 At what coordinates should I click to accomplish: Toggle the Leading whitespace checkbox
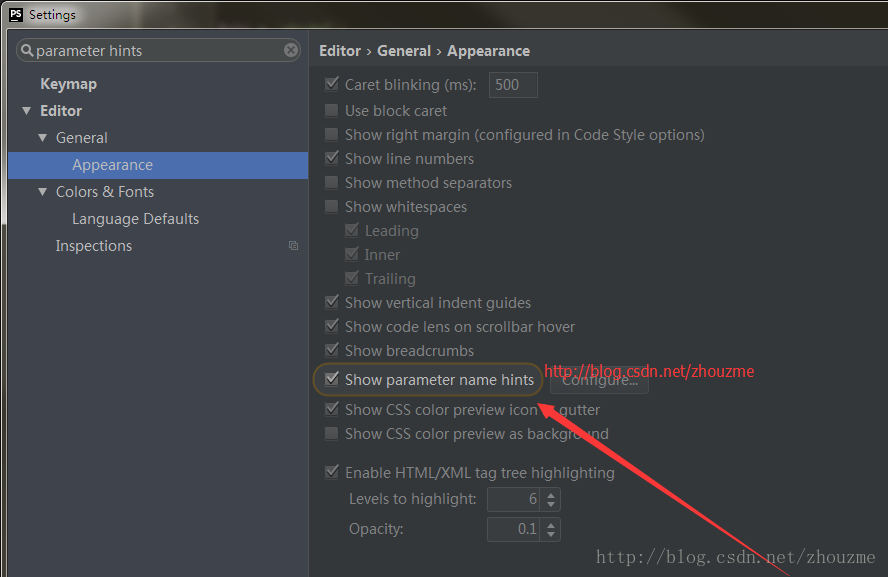click(352, 230)
